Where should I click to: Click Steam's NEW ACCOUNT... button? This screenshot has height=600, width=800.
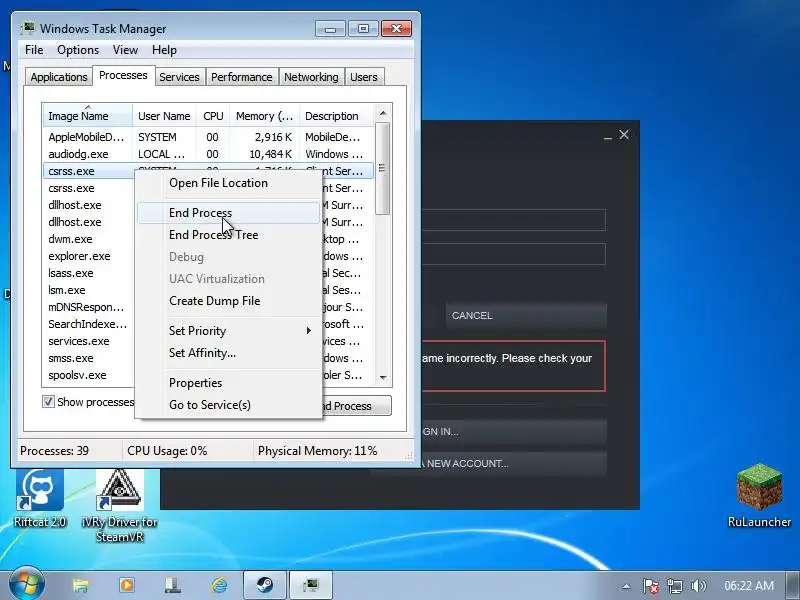pyautogui.click(x=514, y=463)
